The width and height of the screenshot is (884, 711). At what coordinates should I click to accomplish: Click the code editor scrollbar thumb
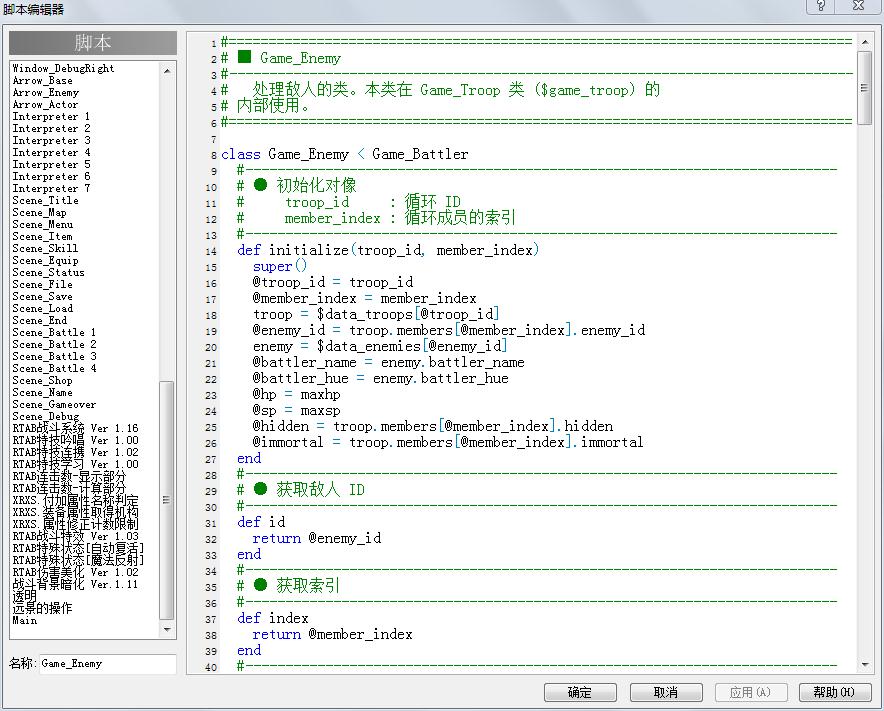click(865, 88)
